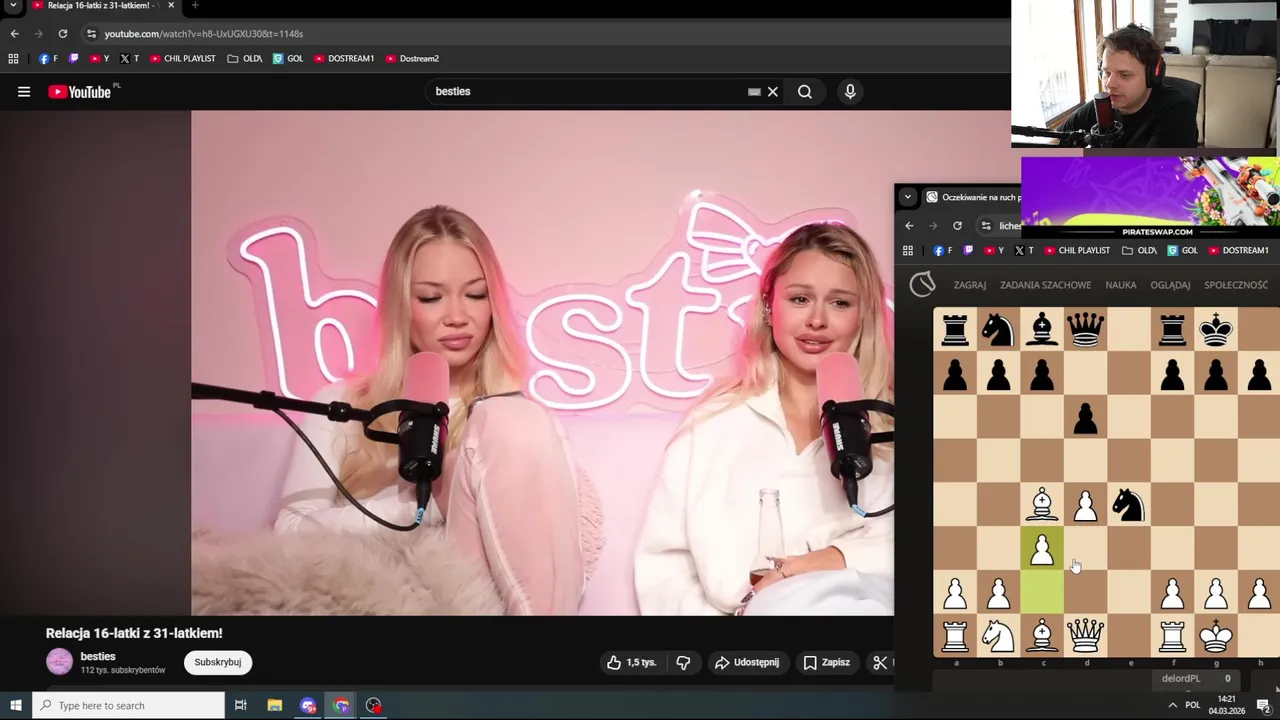Click the delordPL player name
Screen dimensions: 1280x720
(1181, 679)
